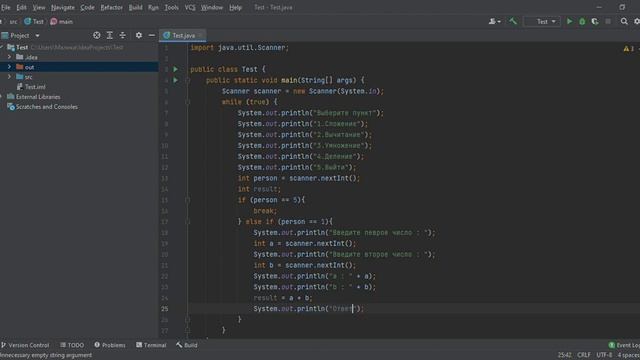Start debugging with the bug icon
The height and width of the screenshot is (360, 640).
click(x=582, y=21)
